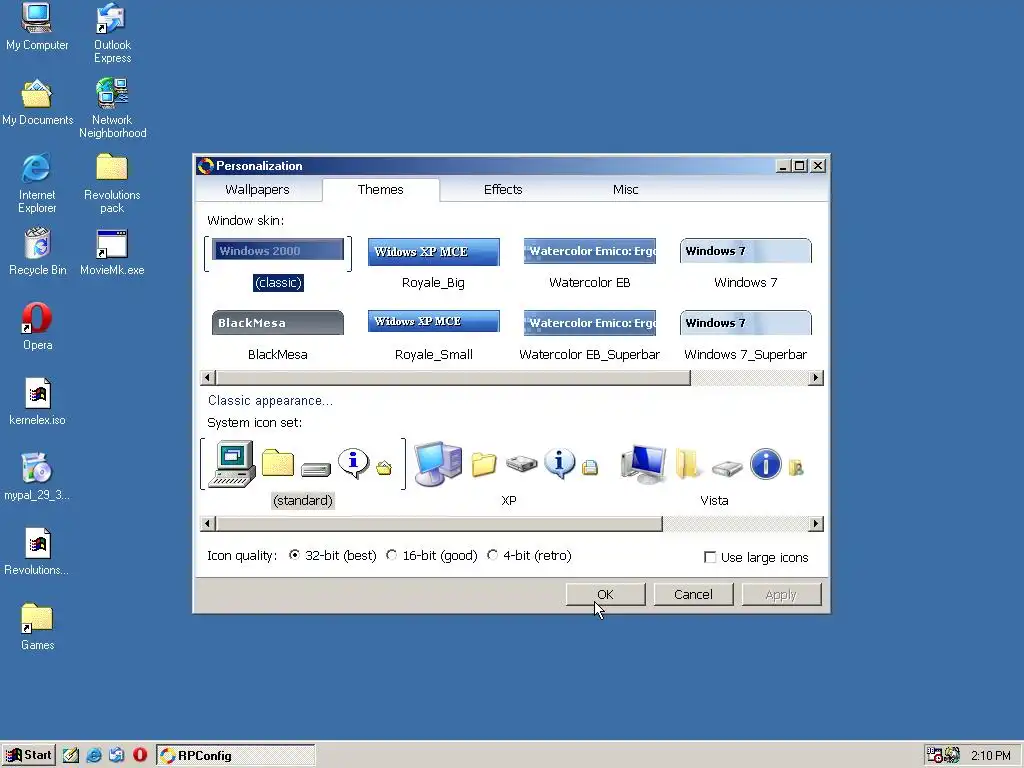Launch Opera desktop shortcut

coord(37,327)
